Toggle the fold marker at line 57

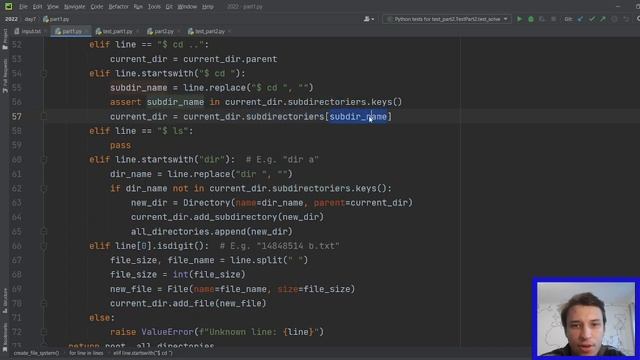[44, 117]
